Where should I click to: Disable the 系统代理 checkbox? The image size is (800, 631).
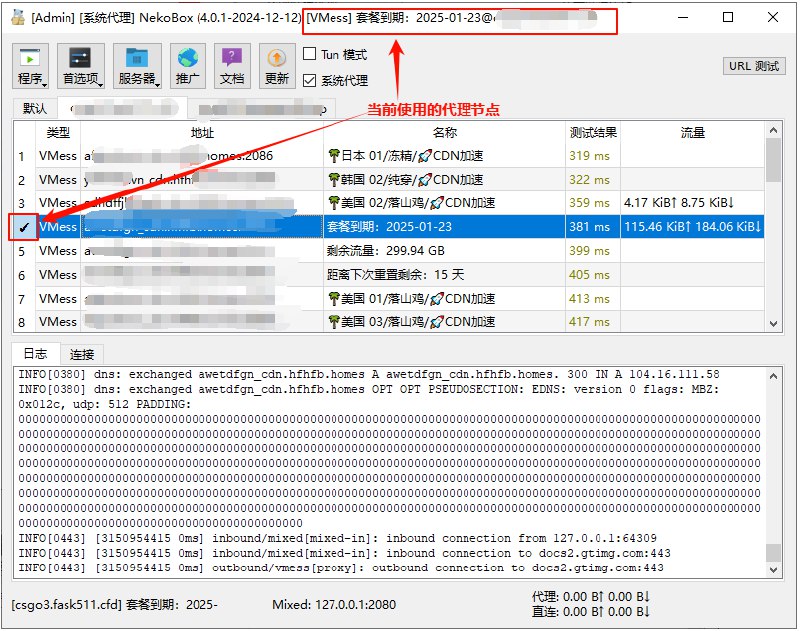pos(310,78)
